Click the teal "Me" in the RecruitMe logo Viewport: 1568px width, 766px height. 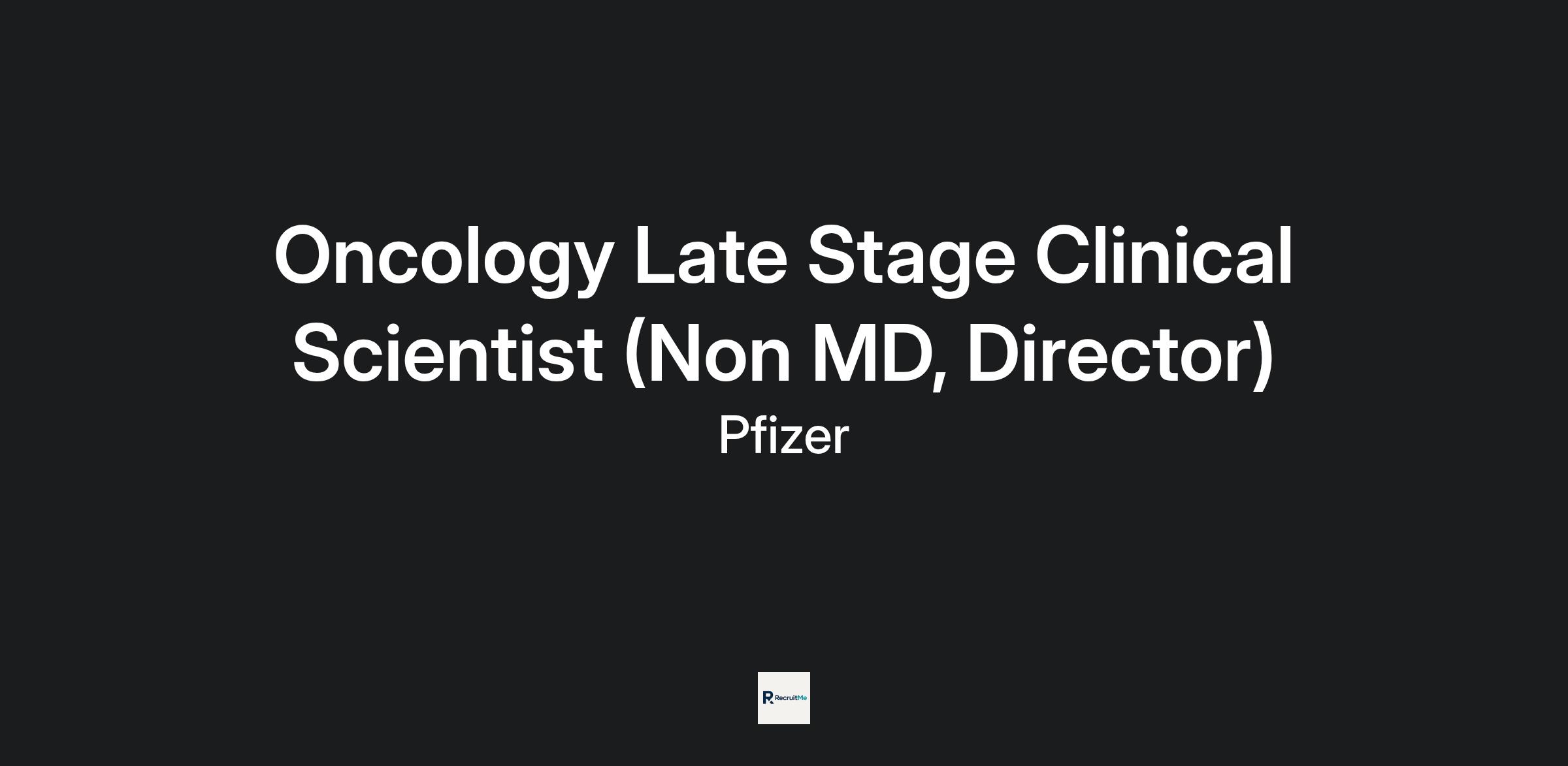point(802,698)
